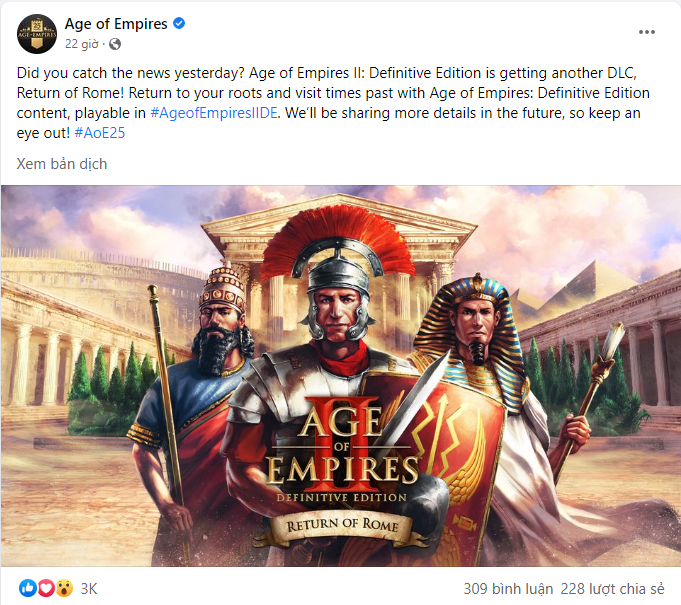Click the Wow emoji reaction icon
Viewport: 681px width, 605px height.
(x=64, y=588)
